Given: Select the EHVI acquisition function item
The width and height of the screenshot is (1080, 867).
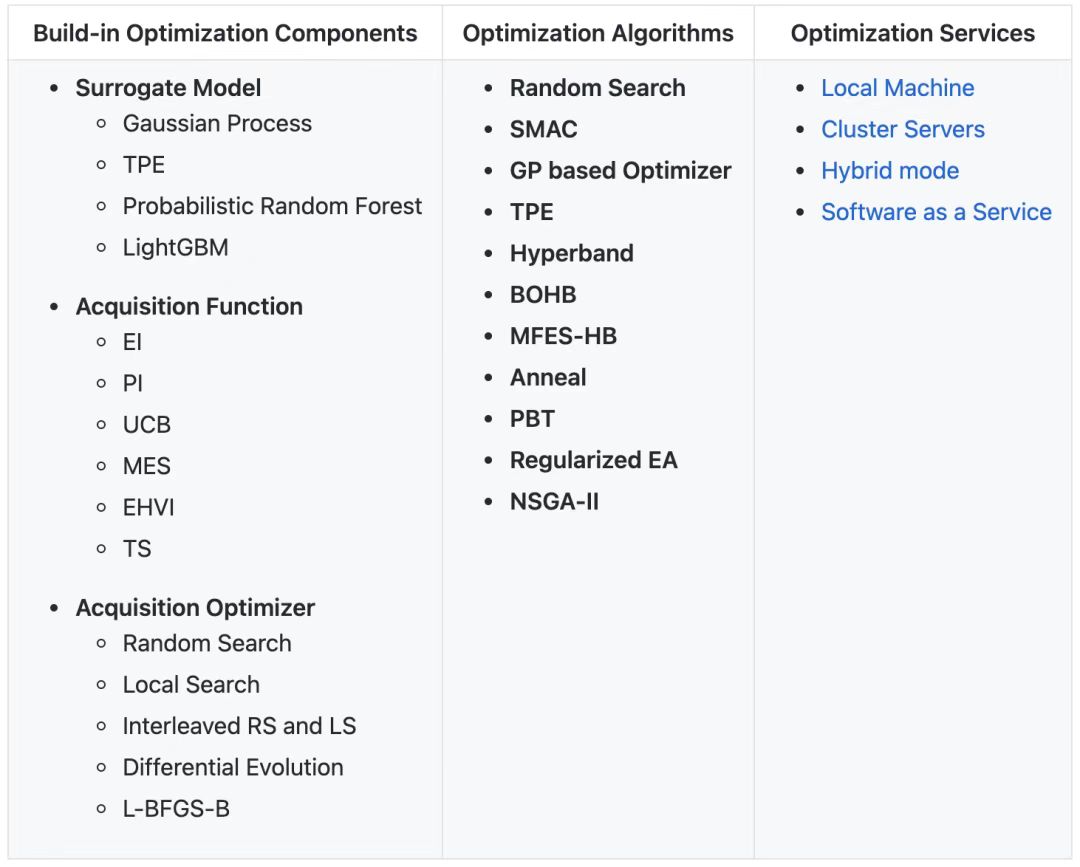Looking at the screenshot, I should 148,507.
